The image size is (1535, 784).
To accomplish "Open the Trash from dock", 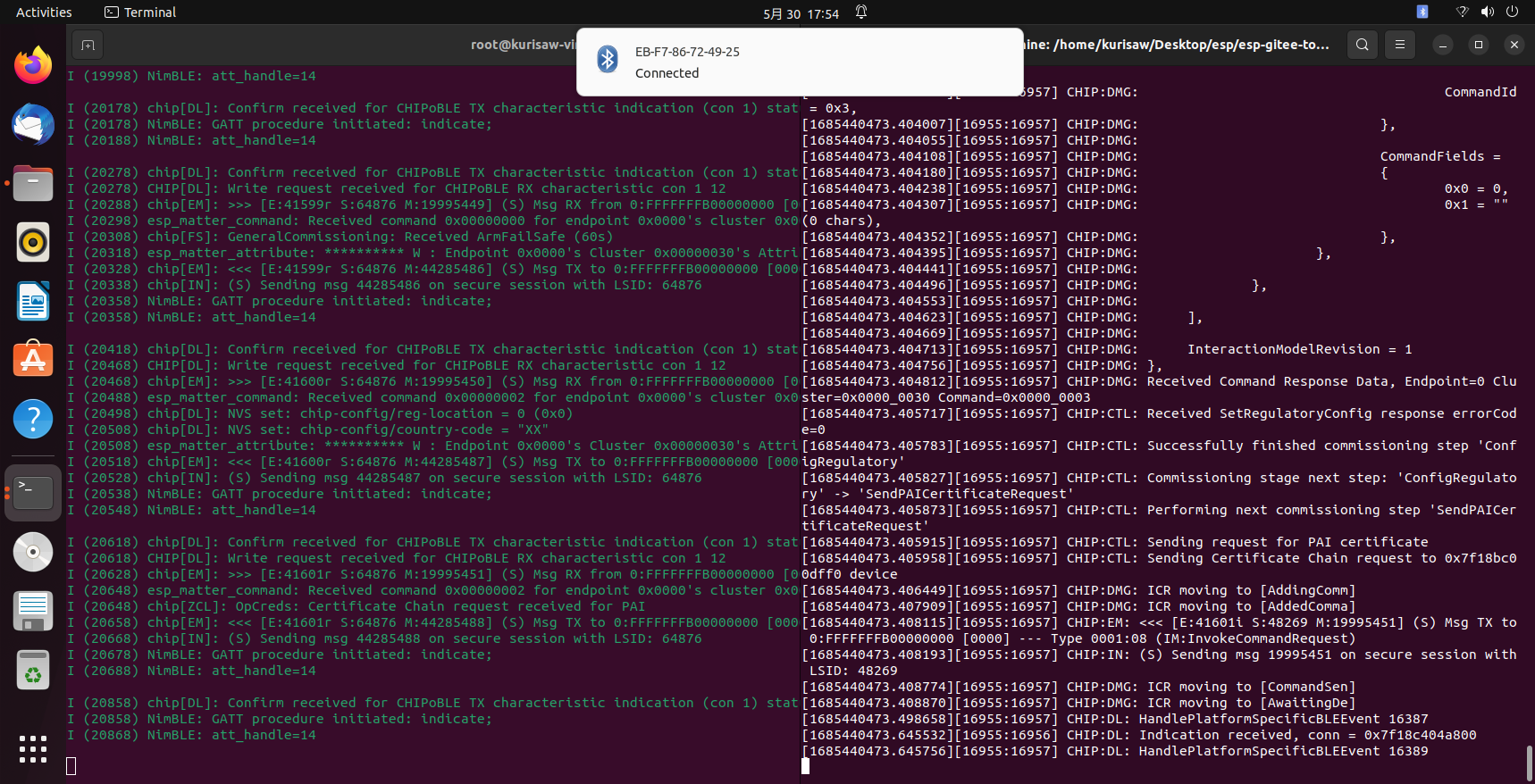I will 33,671.
